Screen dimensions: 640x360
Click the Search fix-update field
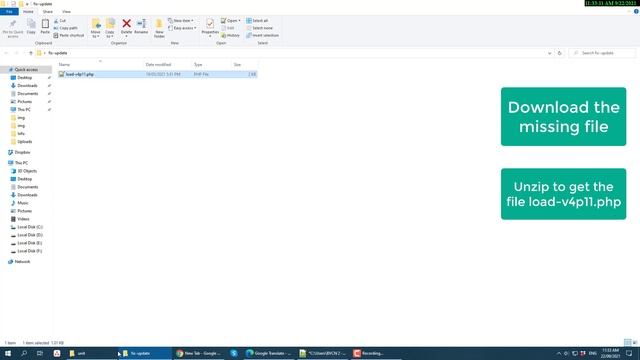[x=602, y=53]
